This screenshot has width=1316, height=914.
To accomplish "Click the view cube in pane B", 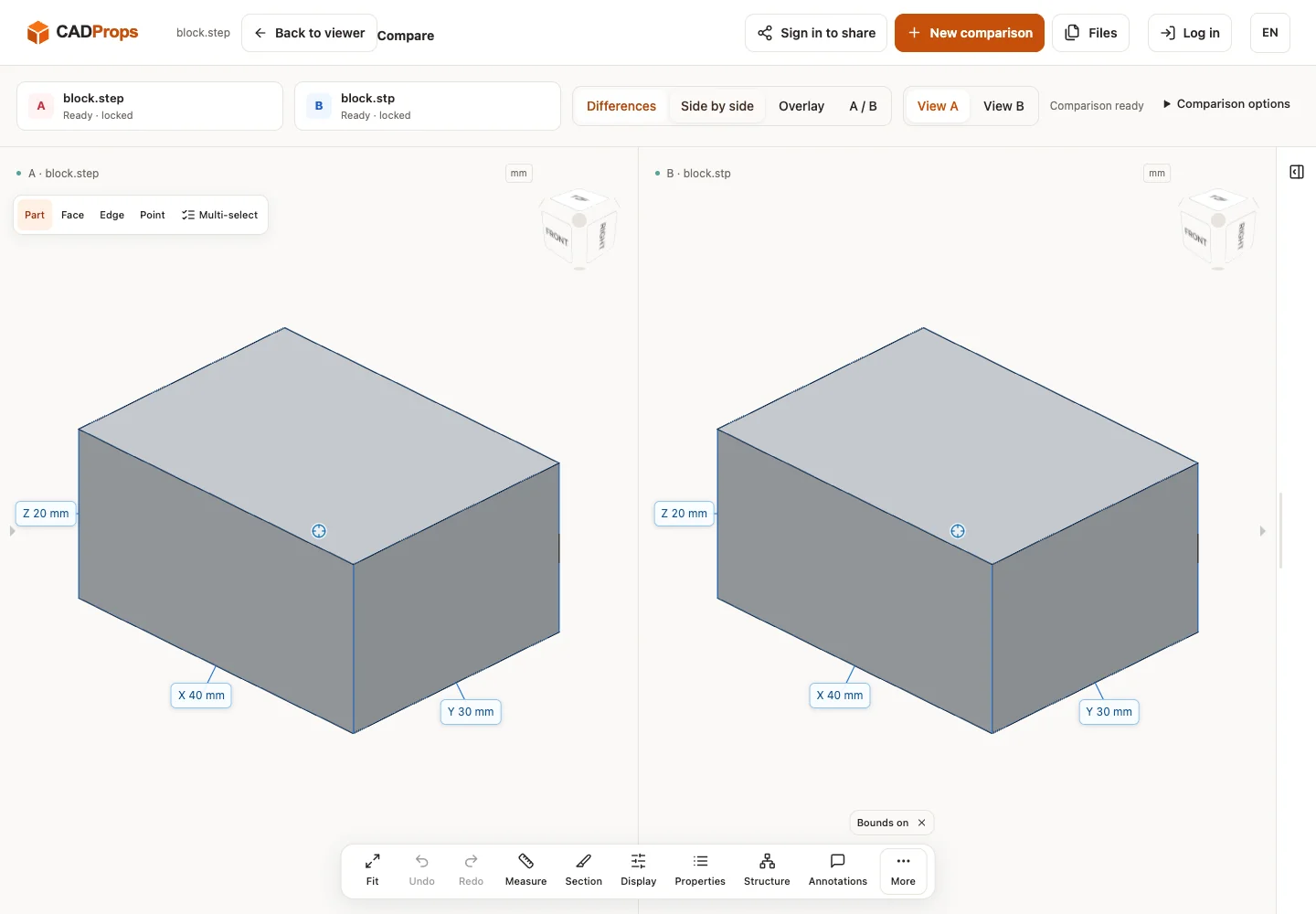I will click(1218, 229).
